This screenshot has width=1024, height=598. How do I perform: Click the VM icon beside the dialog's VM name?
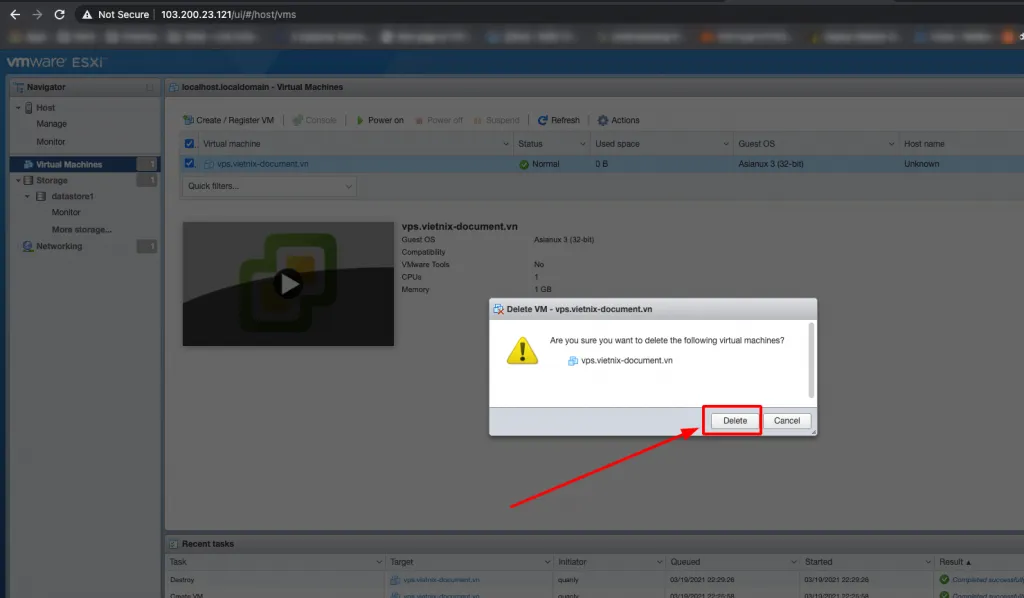pos(573,360)
